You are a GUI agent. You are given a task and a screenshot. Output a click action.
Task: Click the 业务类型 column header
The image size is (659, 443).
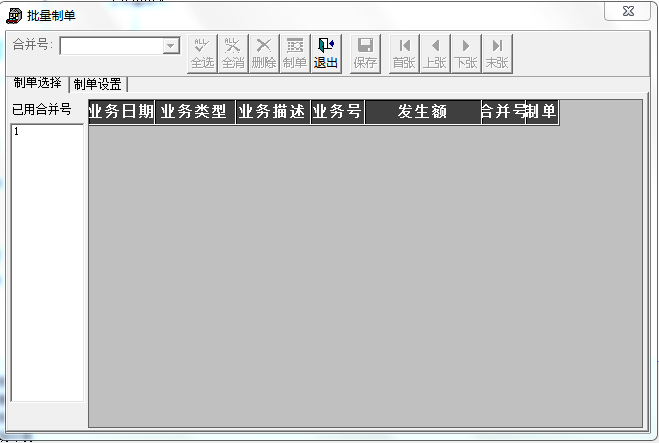[195, 112]
